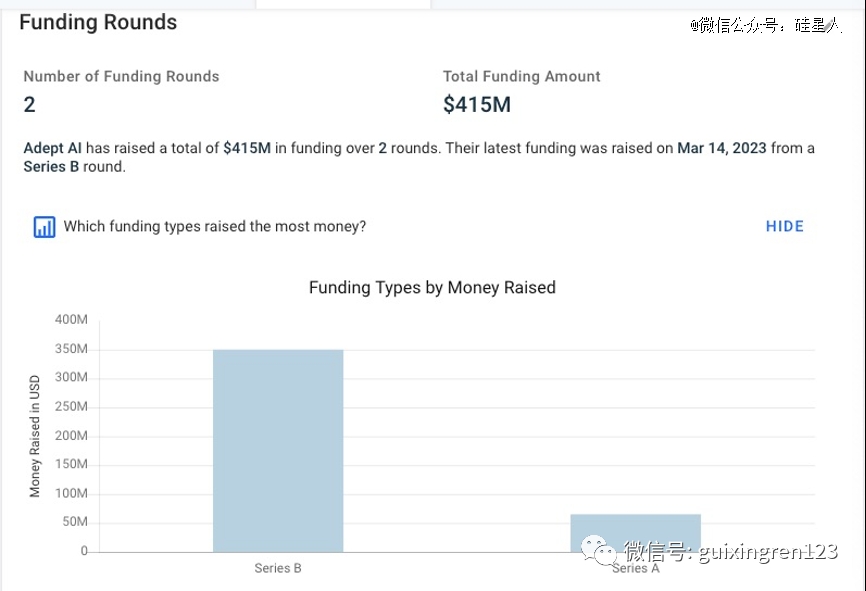Click the Series A bar in chart
Image resolution: width=866 pixels, height=591 pixels.
tap(636, 530)
